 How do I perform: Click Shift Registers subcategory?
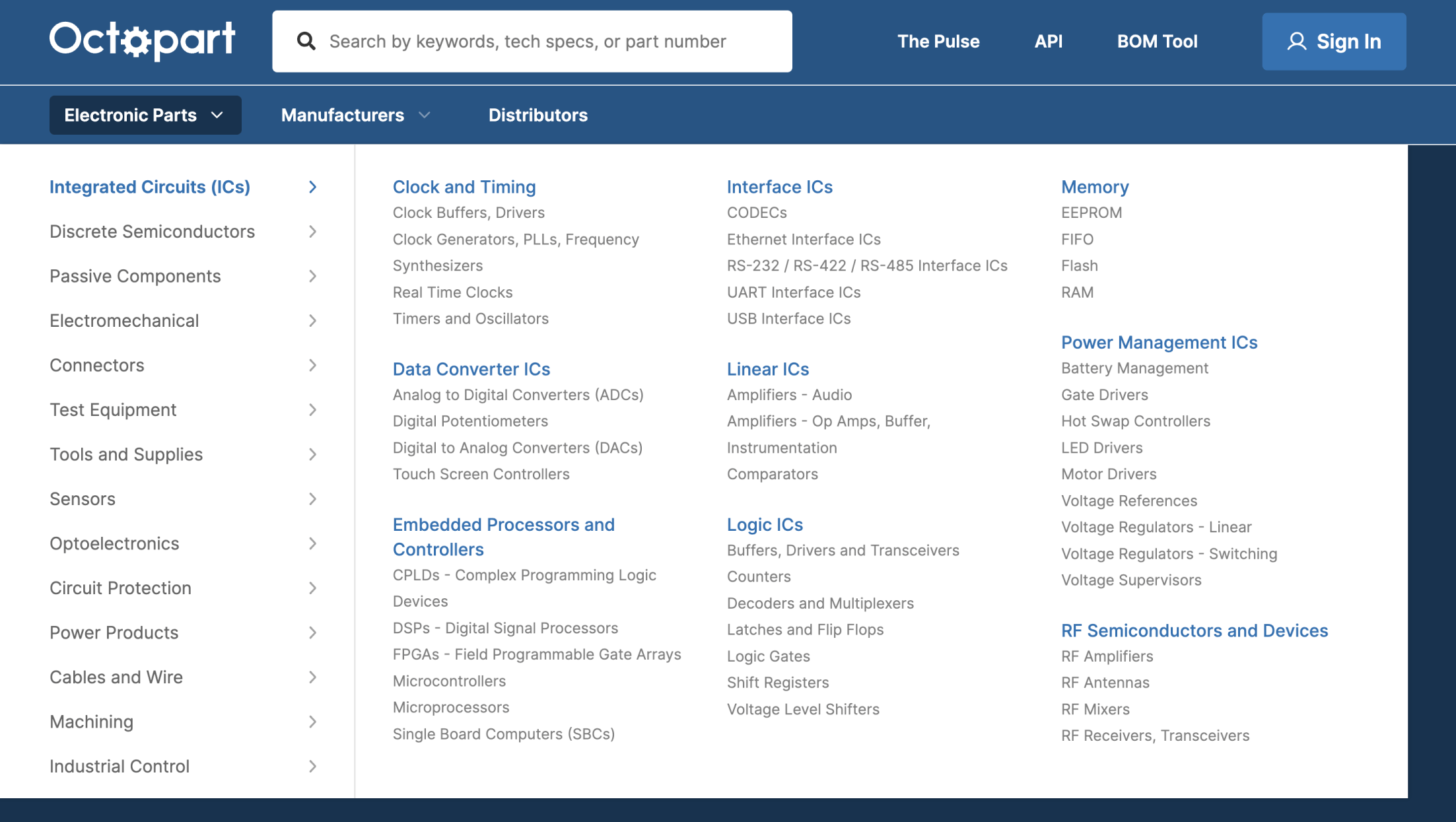[778, 683]
